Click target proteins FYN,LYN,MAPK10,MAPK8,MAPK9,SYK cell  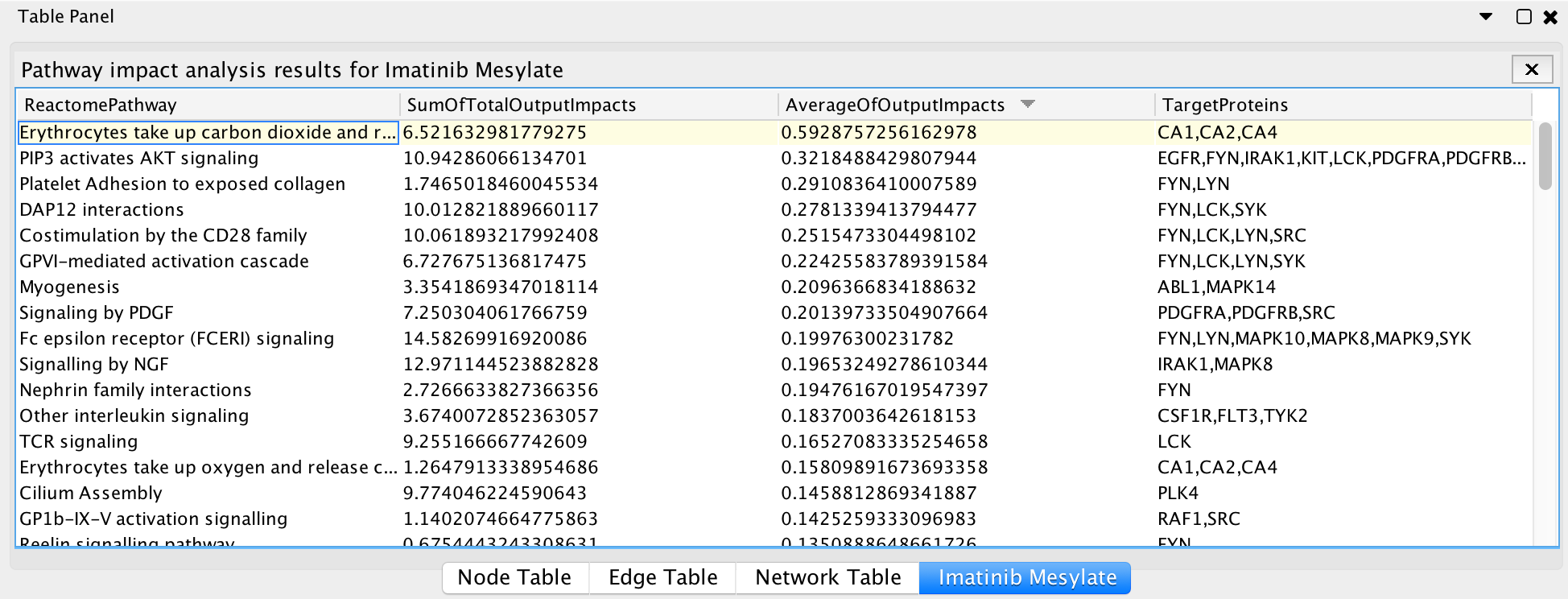(x=1314, y=339)
